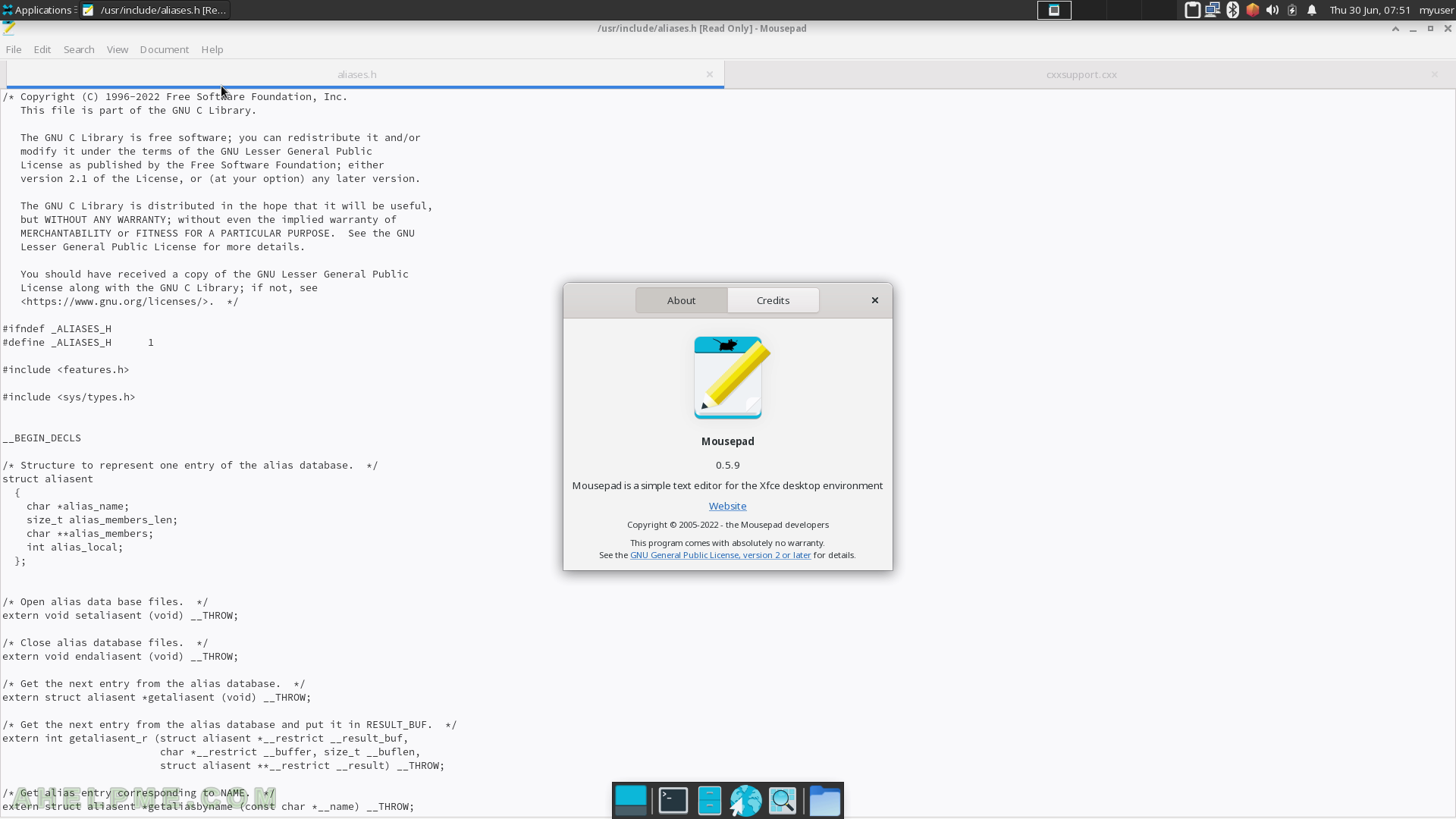
Task: Launch the Terminal from the dock
Action: click(673, 801)
